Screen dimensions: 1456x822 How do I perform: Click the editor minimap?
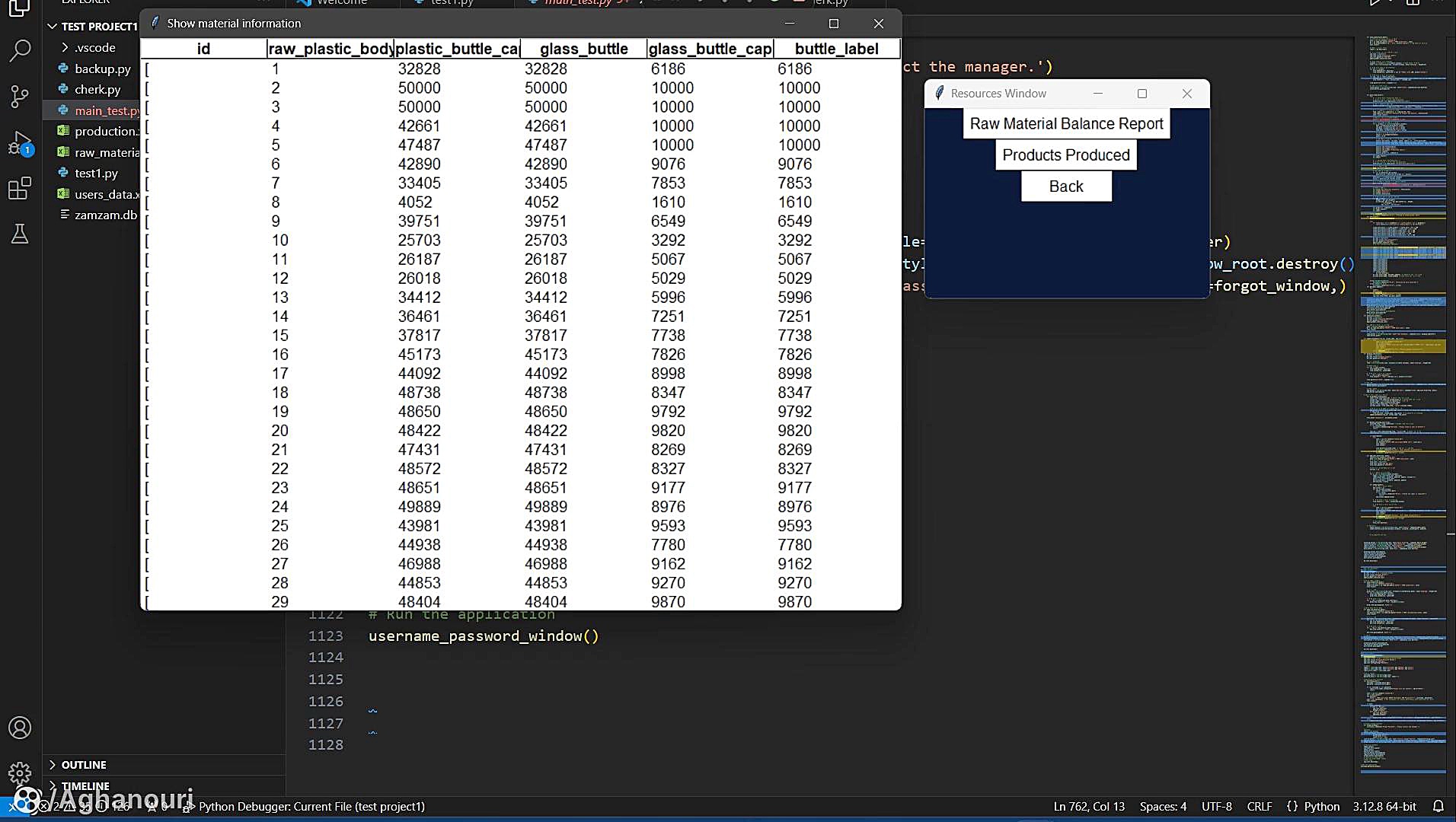pos(1403,403)
